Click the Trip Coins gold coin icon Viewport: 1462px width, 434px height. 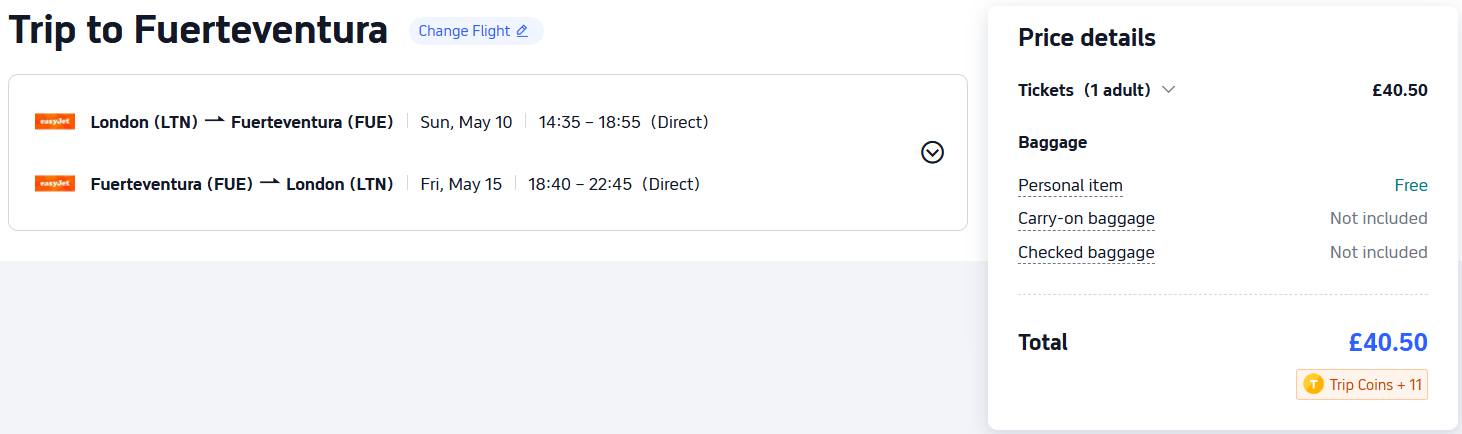(x=1313, y=385)
